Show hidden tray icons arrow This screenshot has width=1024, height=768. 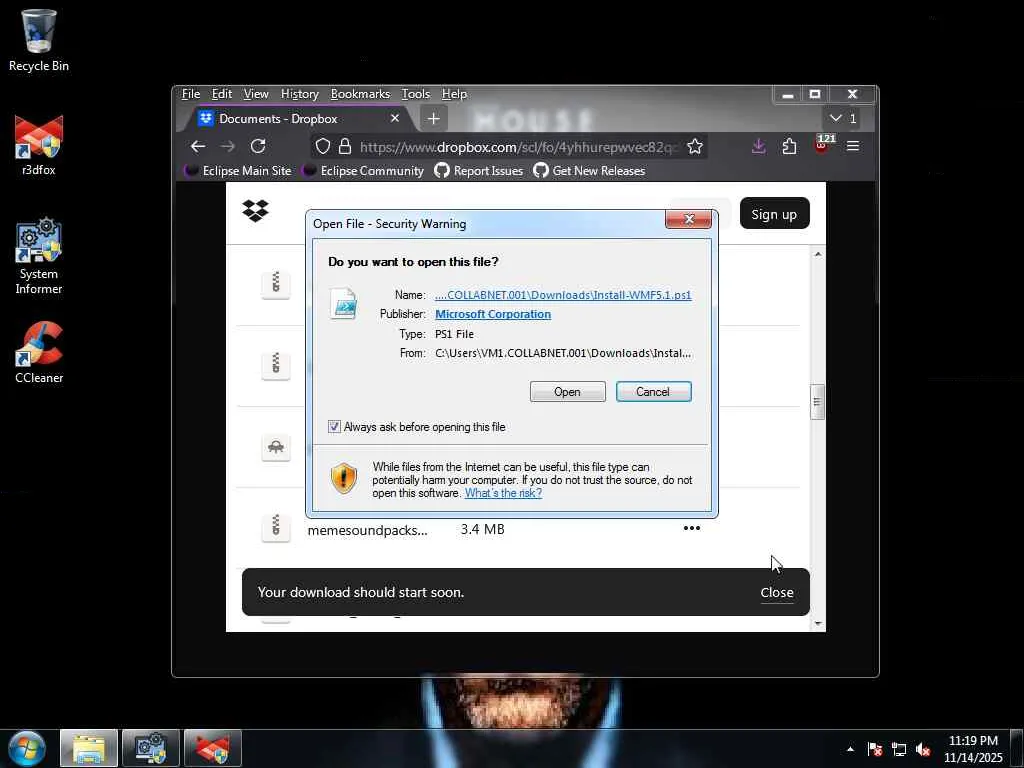coord(850,749)
